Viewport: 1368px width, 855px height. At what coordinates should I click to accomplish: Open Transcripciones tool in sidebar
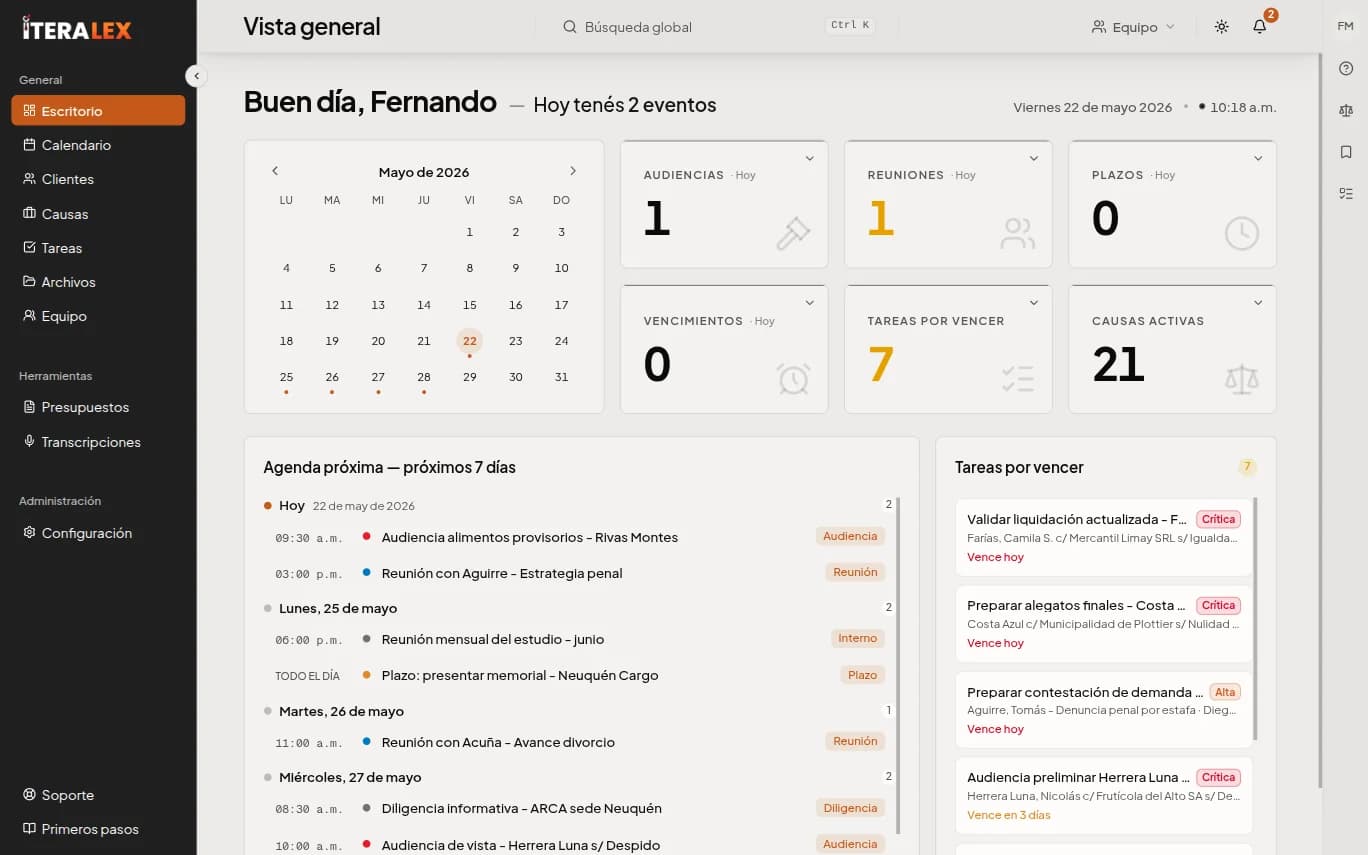point(98,442)
